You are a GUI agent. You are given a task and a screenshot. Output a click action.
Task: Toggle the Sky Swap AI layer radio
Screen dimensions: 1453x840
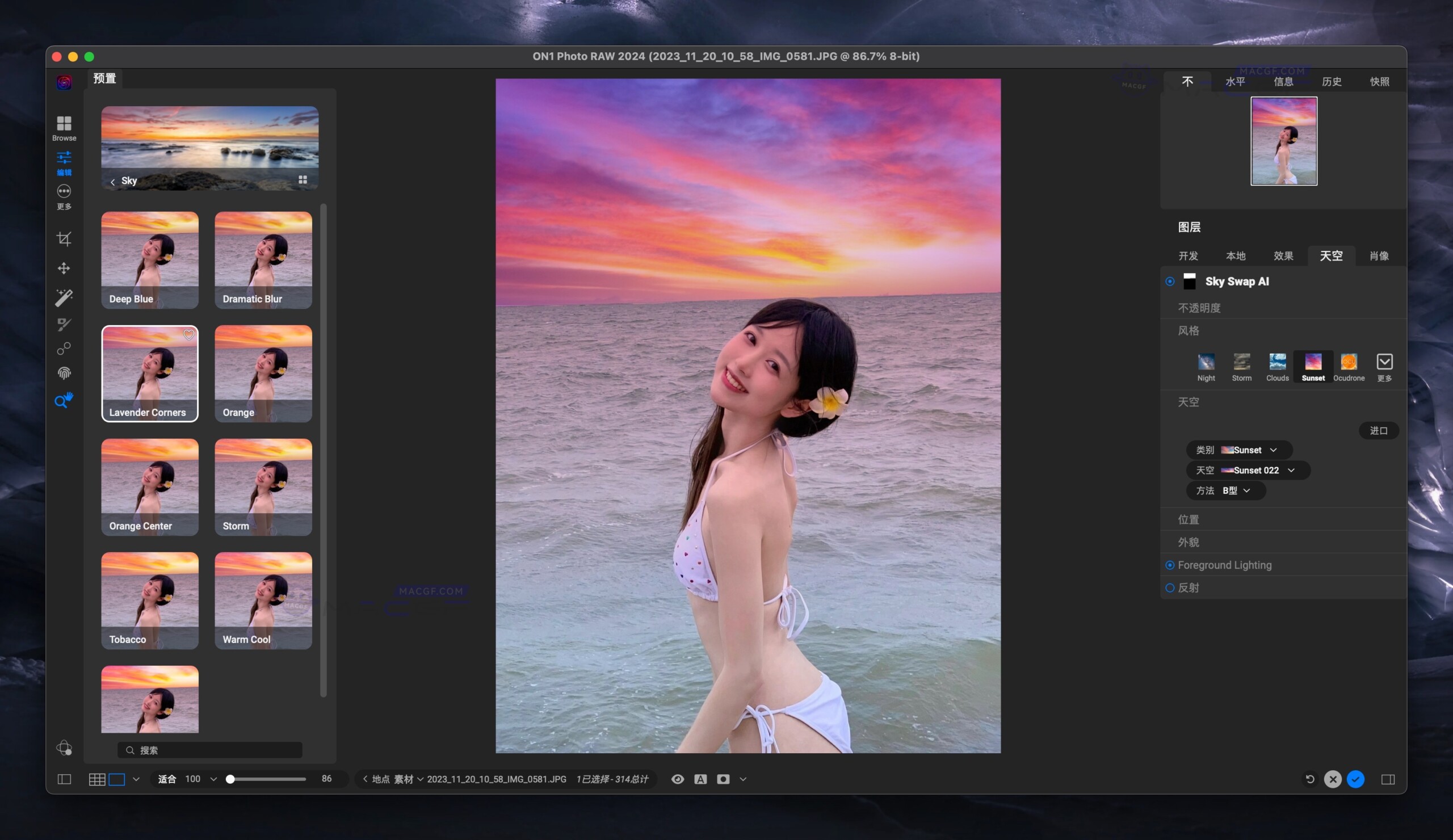[x=1170, y=282]
